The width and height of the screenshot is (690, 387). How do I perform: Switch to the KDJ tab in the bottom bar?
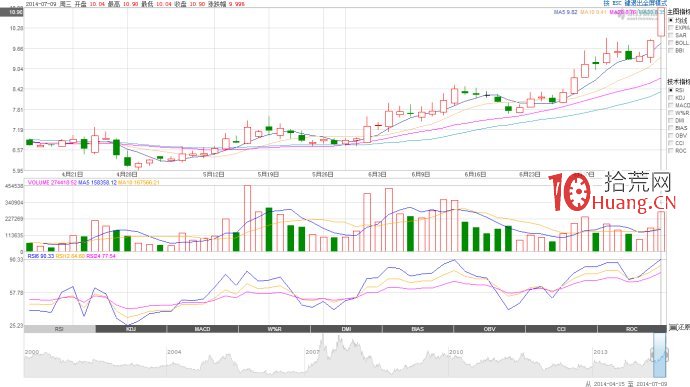(131, 329)
